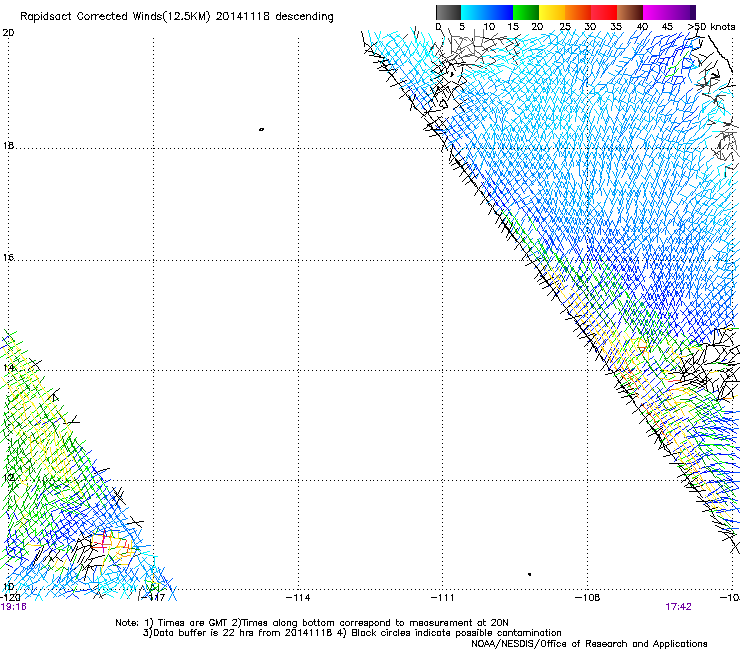This screenshot has width=740, height=650.
Task: Click the small island outline near 18N
Action: point(261,129)
